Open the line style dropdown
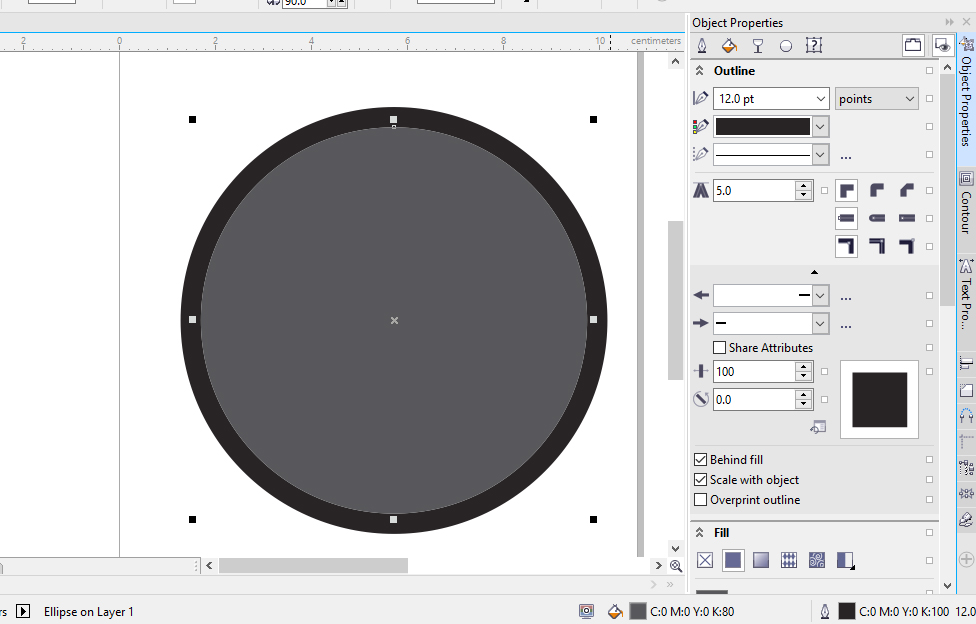976x624 pixels. (820, 154)
